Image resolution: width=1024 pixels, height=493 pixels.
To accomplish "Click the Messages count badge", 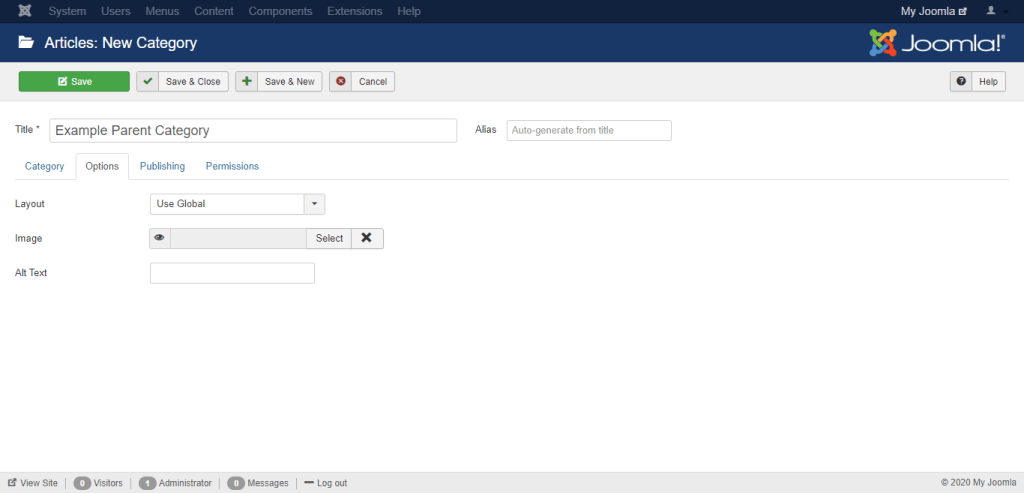I will tap(236, 483).
